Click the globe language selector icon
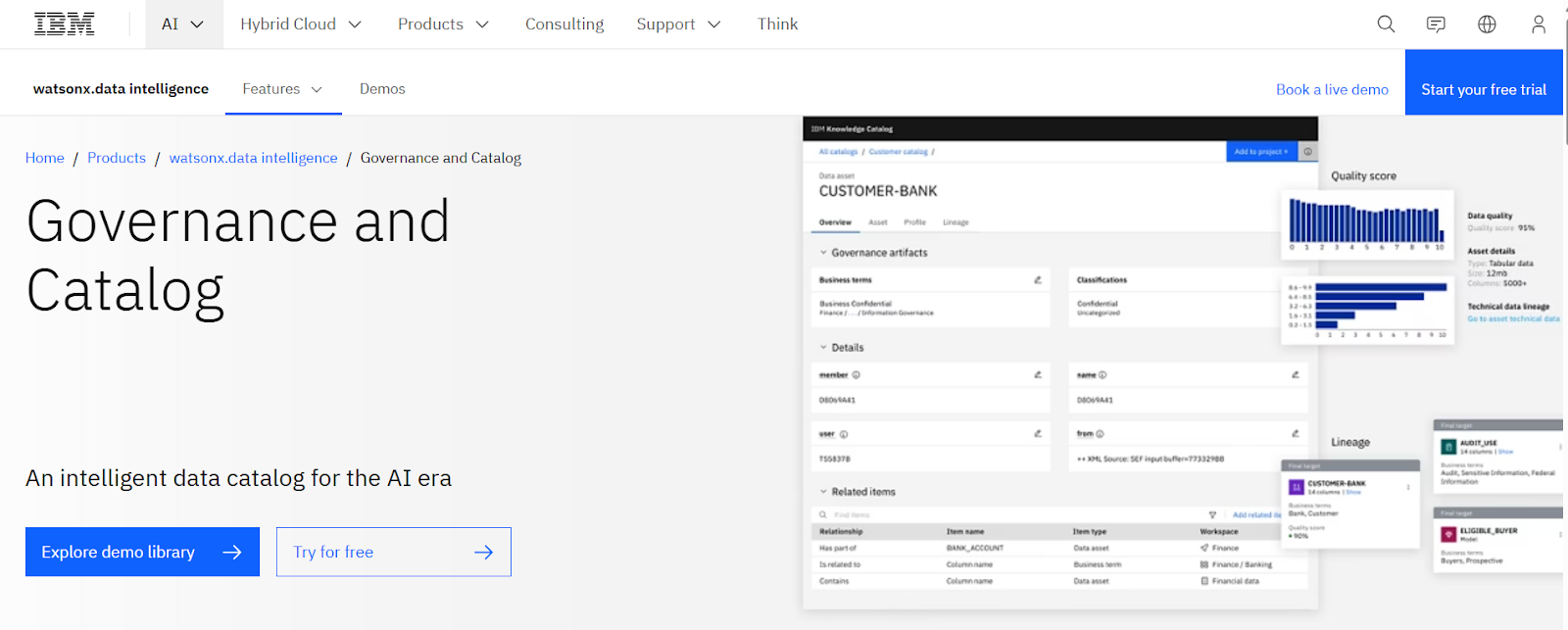The image size is (1568, 630). [1487, 24]
